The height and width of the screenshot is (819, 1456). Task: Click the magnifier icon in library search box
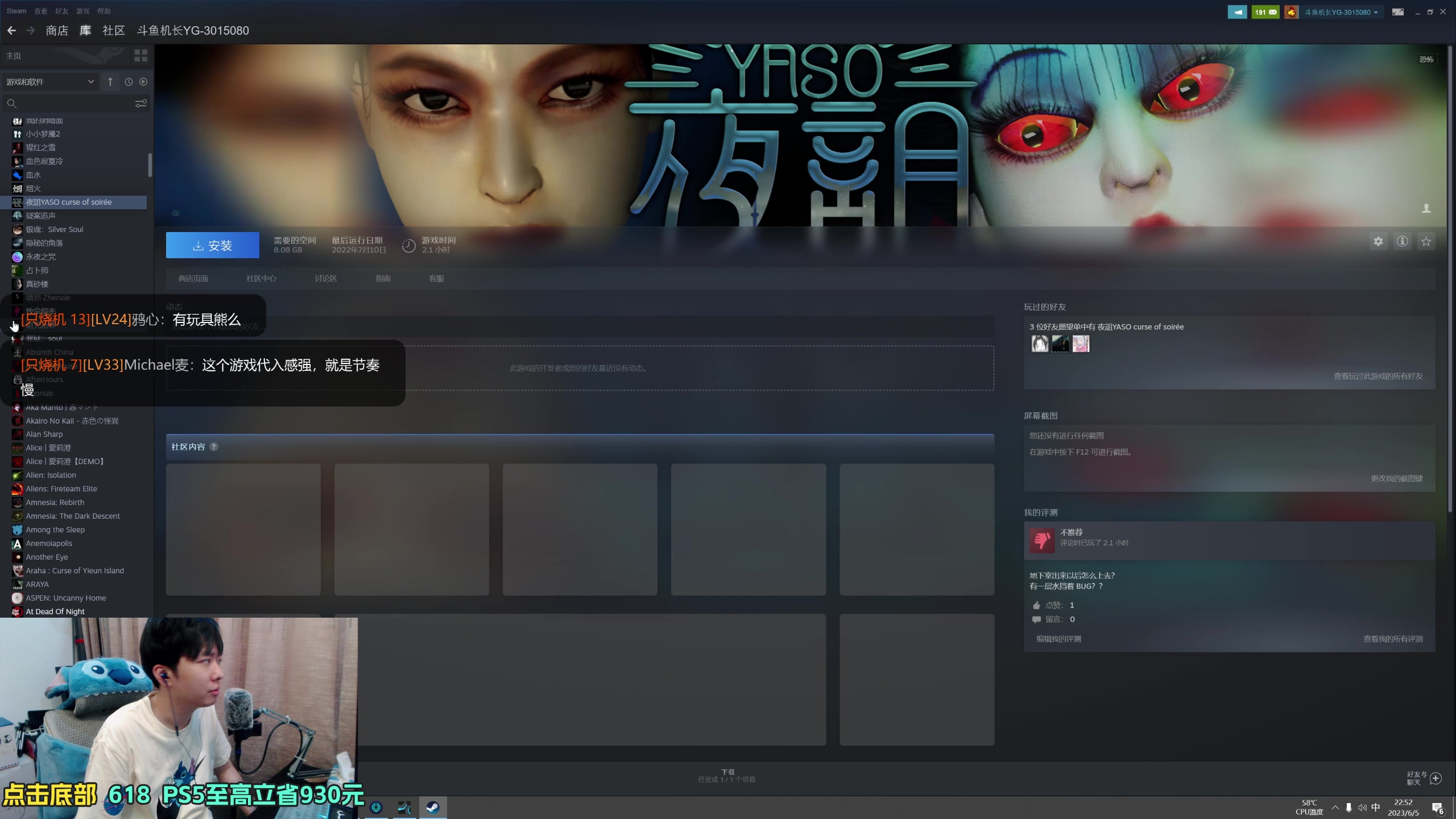(11, 104)
